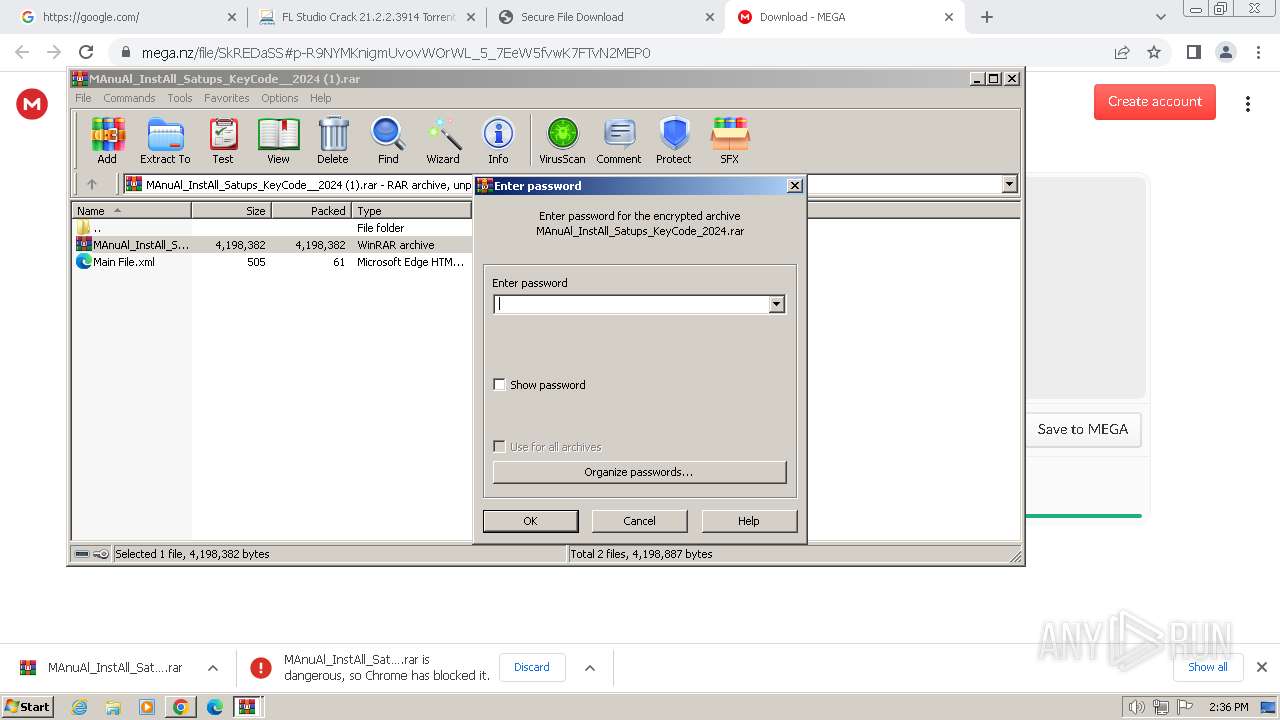The height and width of the screenshot is (720, 1280).
Task: Click the Windows Start button
Action: click(28, 707)
